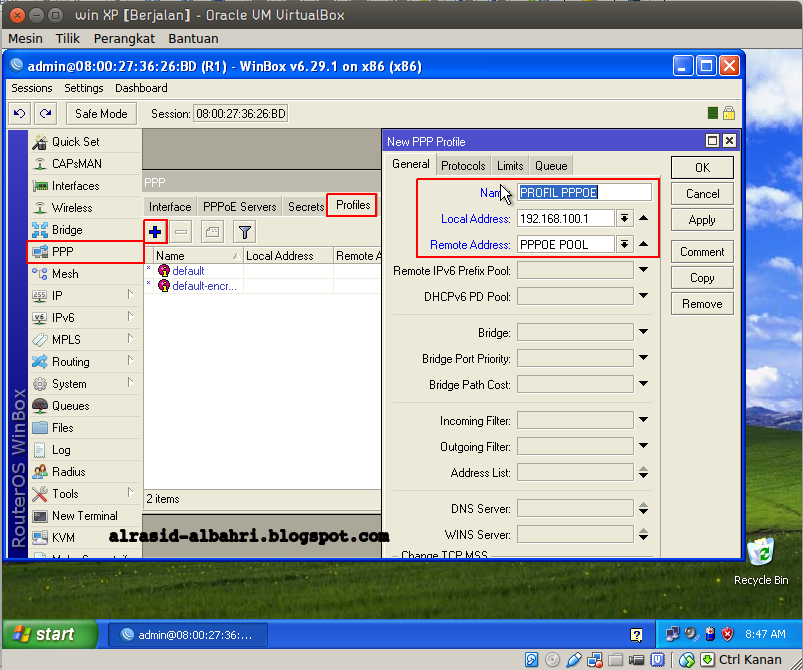The width and height of the screenshot is (803, 670).
Task: Open the Profiles tab
Action: (x=353, y=205)
